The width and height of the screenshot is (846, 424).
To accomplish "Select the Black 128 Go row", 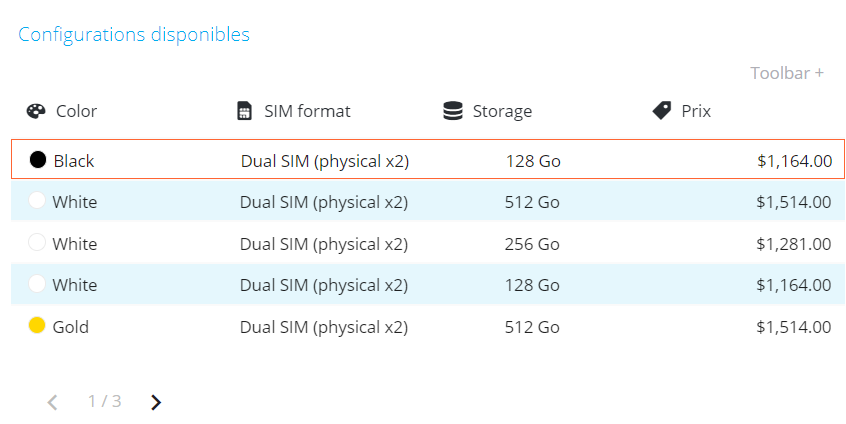I will (x=428, y=159).
